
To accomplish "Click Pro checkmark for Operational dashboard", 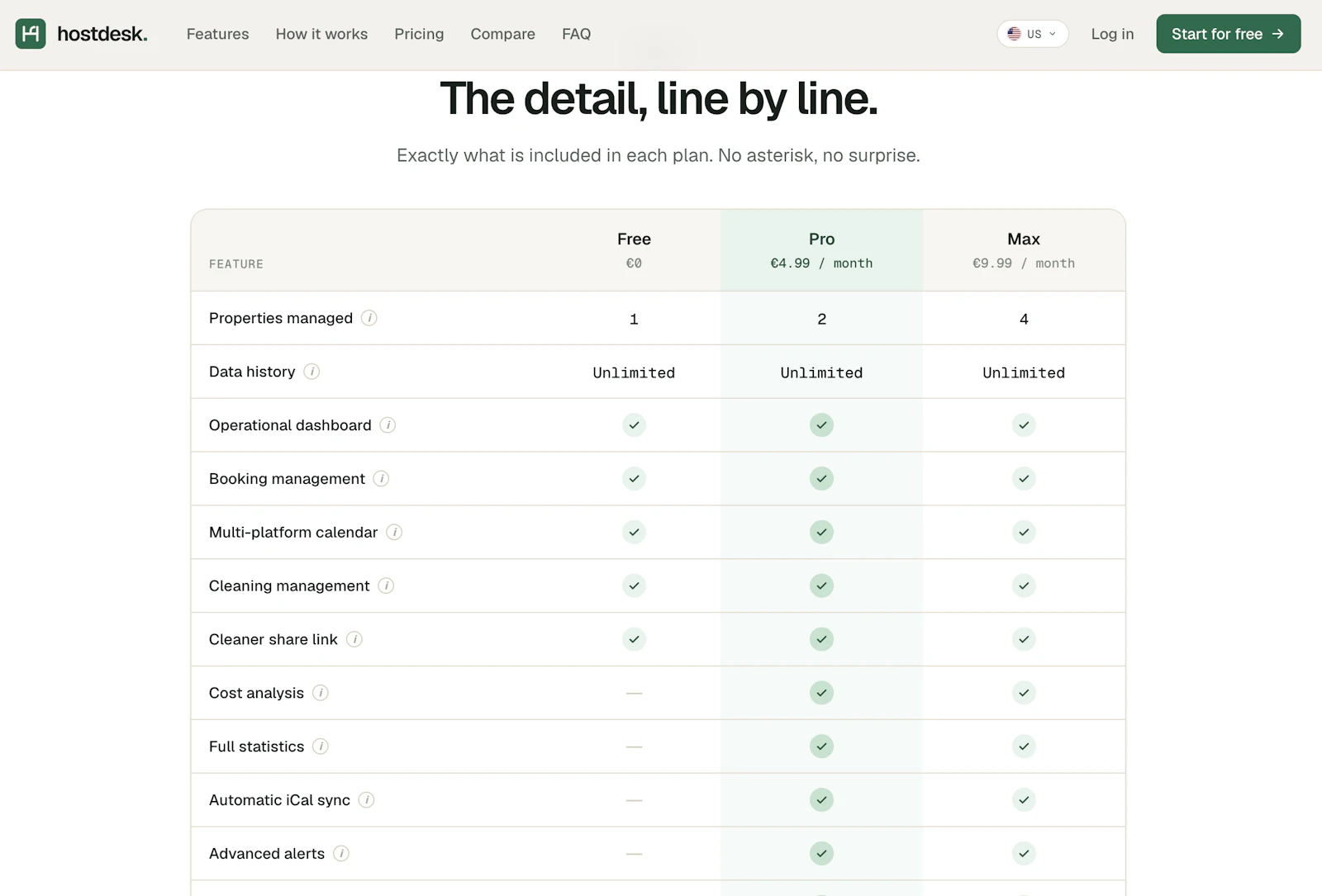I will point(821,425).
